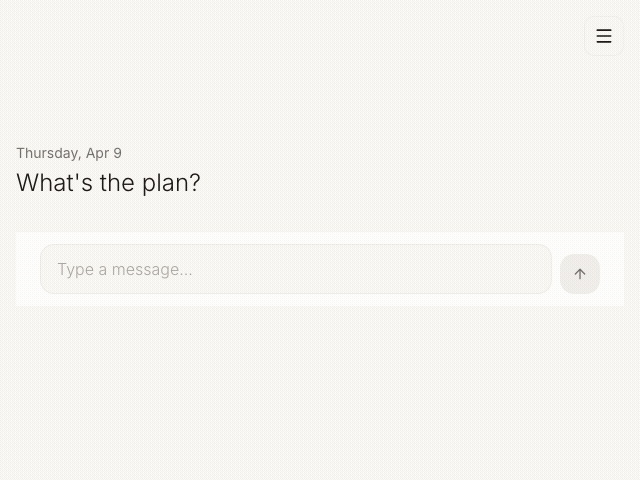The image size is (640, 480).
Task: Focus the 'Type a message...' input field
Action: pyautogui.click(x=296, y=269)
